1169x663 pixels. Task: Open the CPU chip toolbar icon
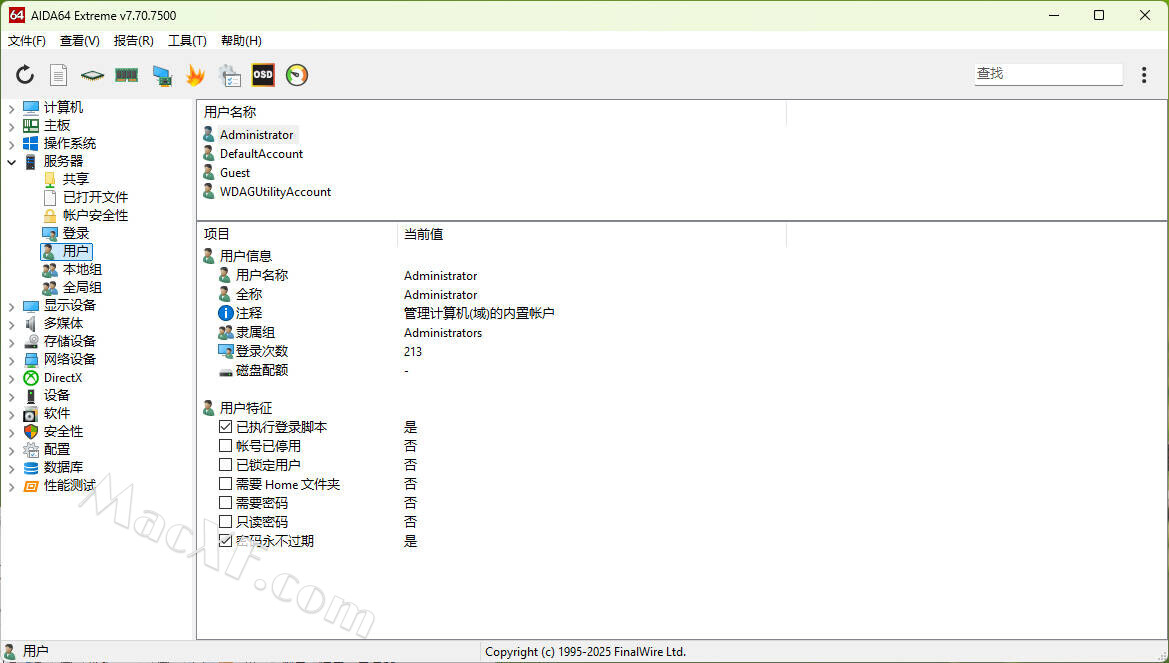click(x=92, y=75)
